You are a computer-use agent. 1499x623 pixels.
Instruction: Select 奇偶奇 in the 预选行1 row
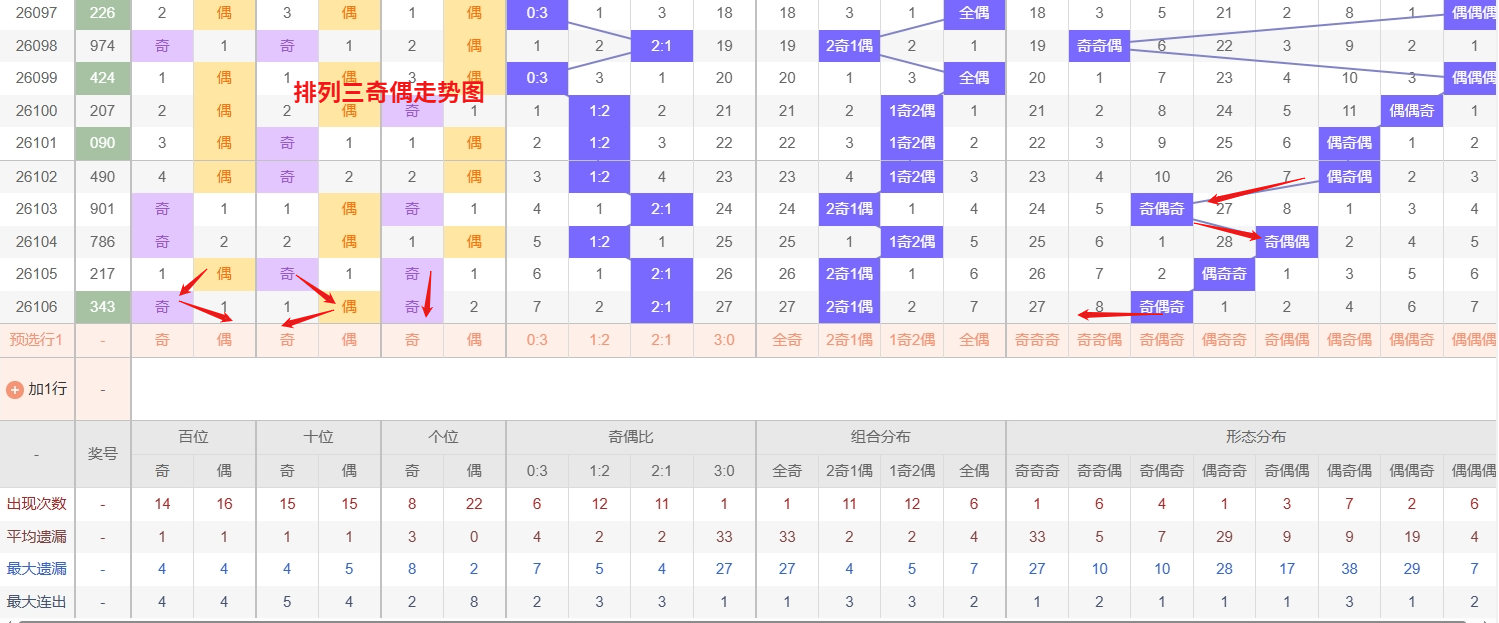coord(1162,340)
